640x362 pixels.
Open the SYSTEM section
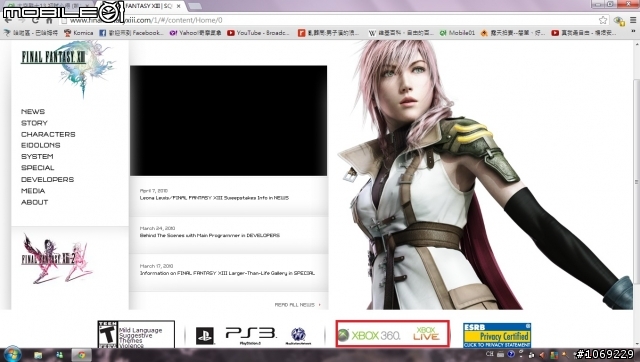tap(37, 156)
